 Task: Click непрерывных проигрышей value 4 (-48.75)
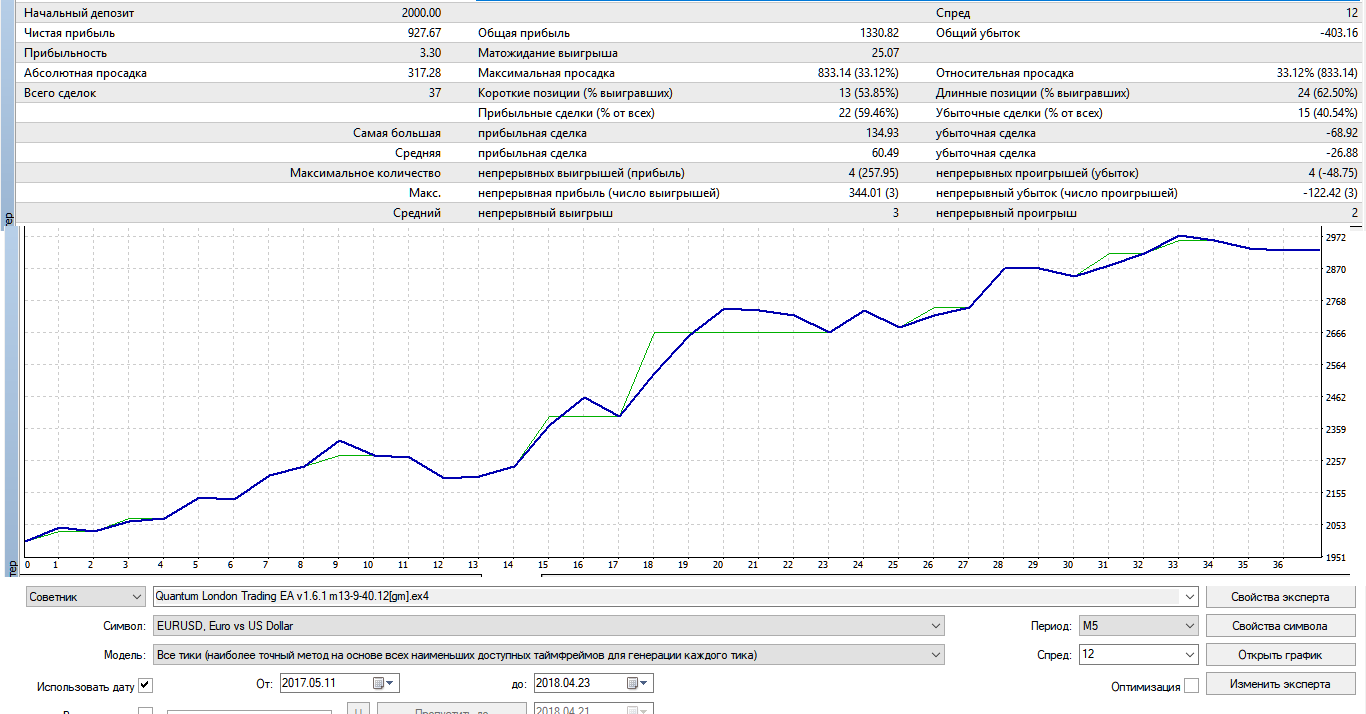click(x=1332, y=173)
